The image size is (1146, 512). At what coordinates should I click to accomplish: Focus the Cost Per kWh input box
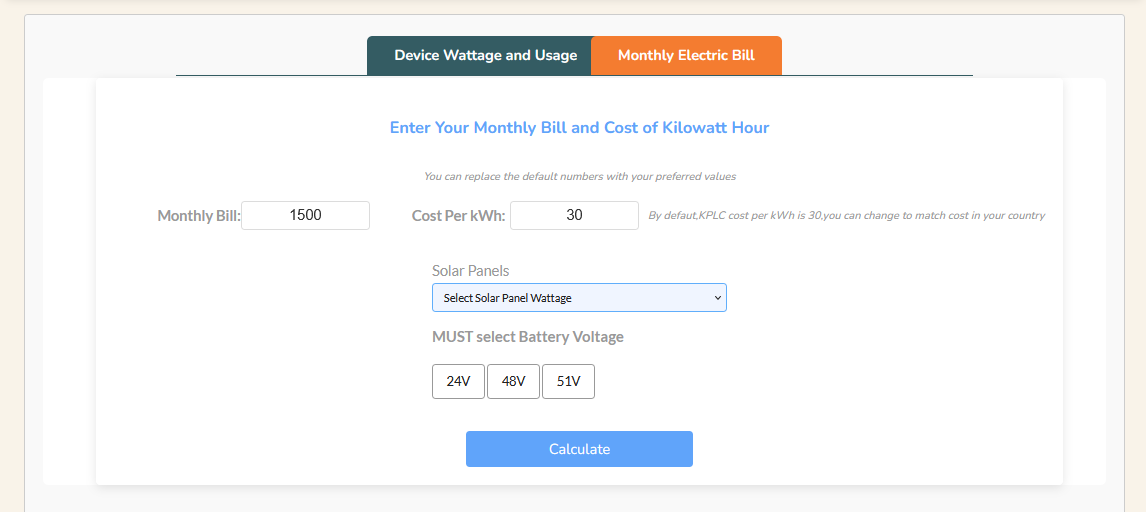pos(574,215)
